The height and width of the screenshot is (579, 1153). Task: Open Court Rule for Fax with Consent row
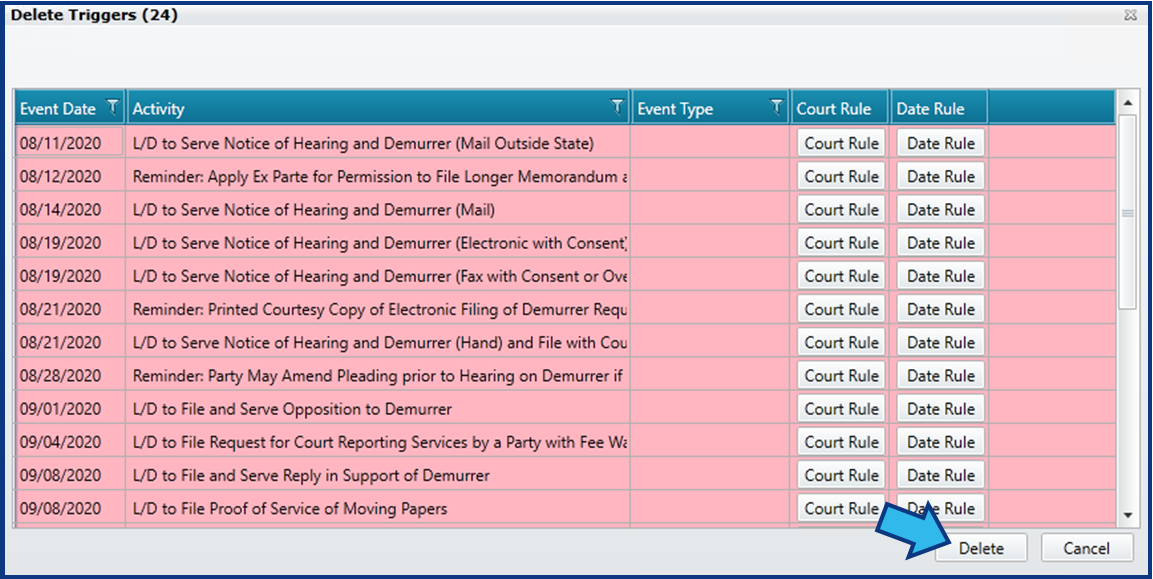[x=841, y=276]
